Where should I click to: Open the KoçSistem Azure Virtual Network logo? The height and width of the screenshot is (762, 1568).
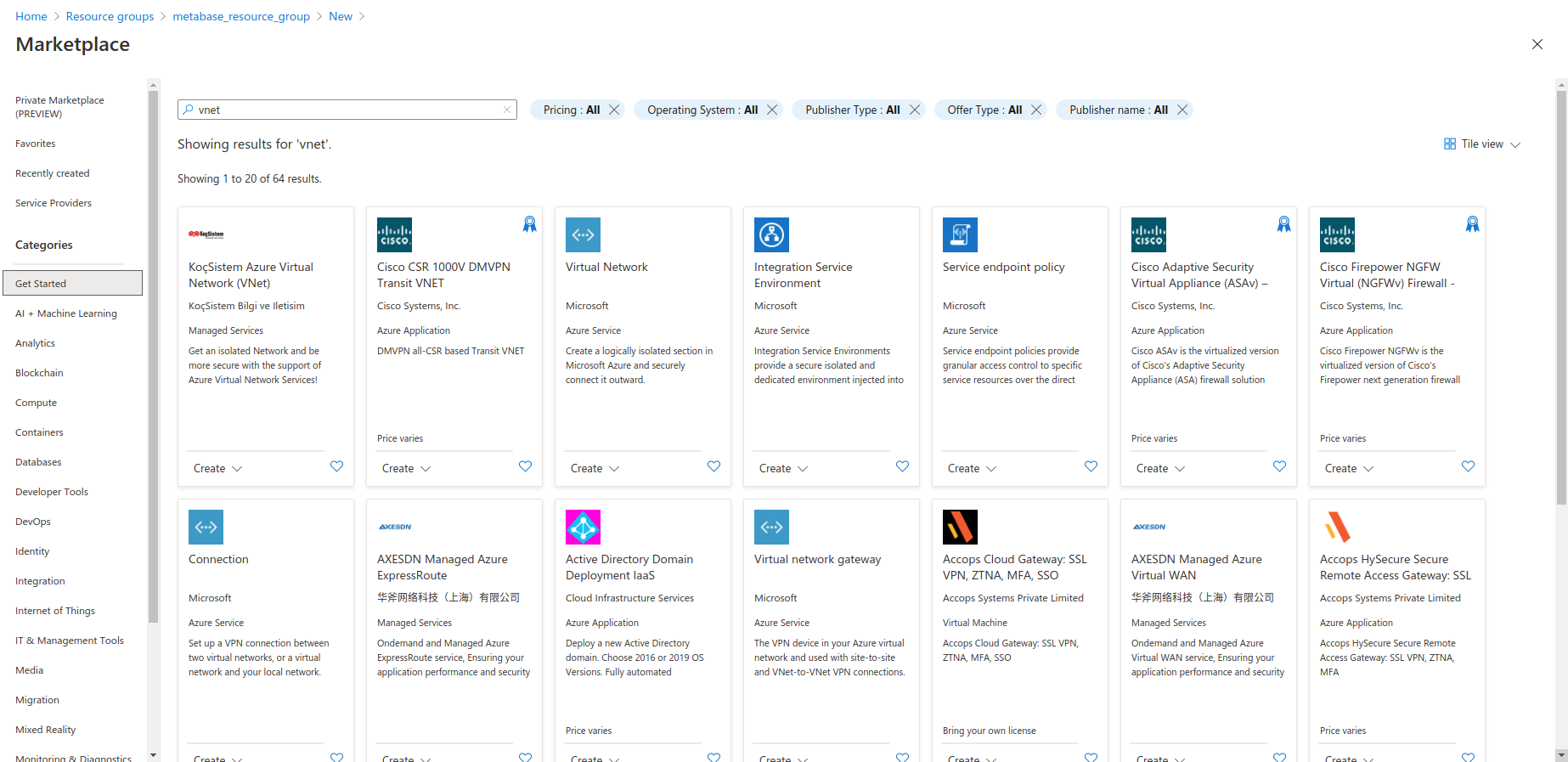(206, 234)
